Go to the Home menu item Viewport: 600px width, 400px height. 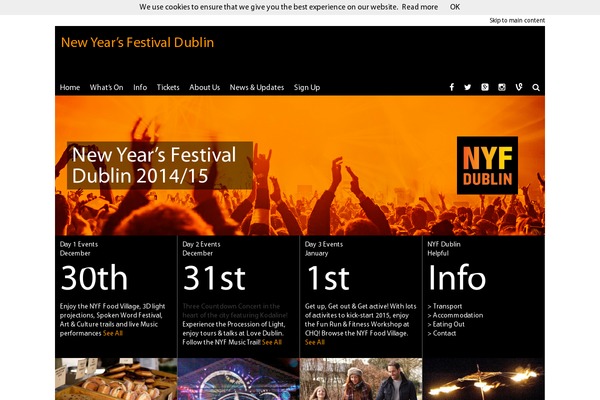70,87
